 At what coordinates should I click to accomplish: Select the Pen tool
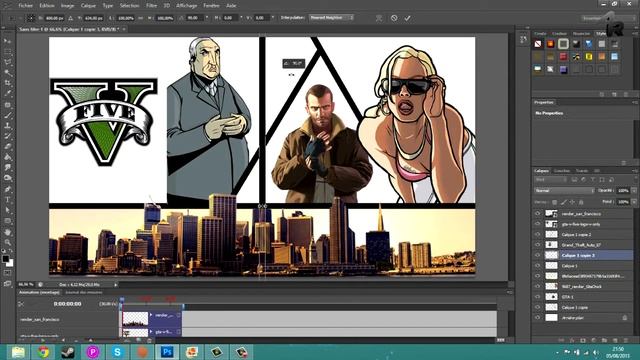7,189
